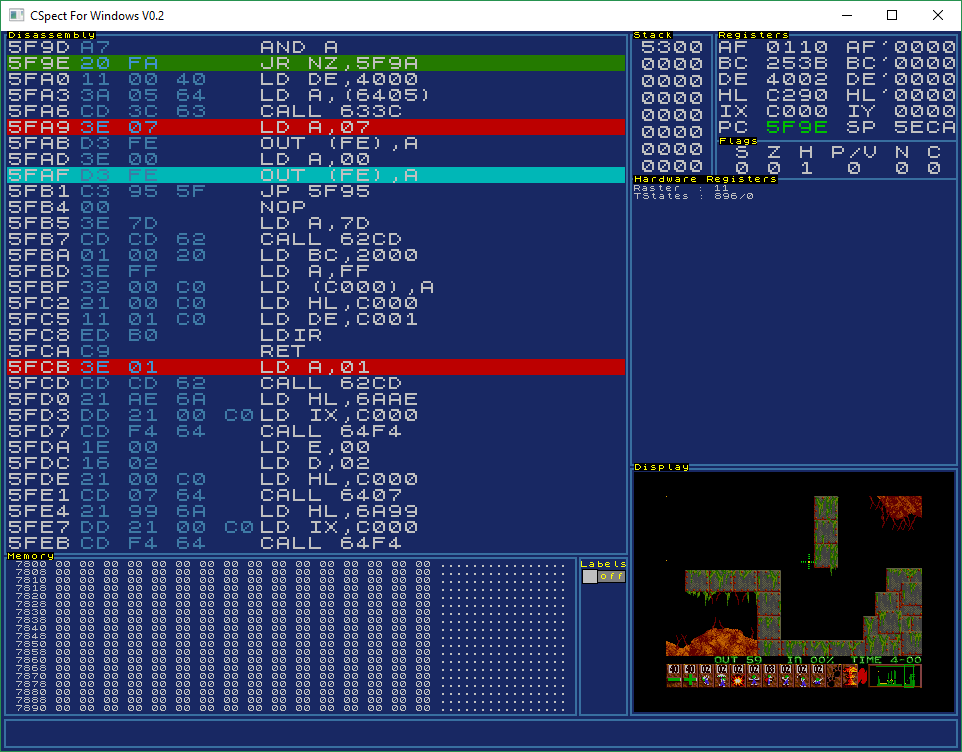Select the floater umbrella skill icon

pos(722,677)
